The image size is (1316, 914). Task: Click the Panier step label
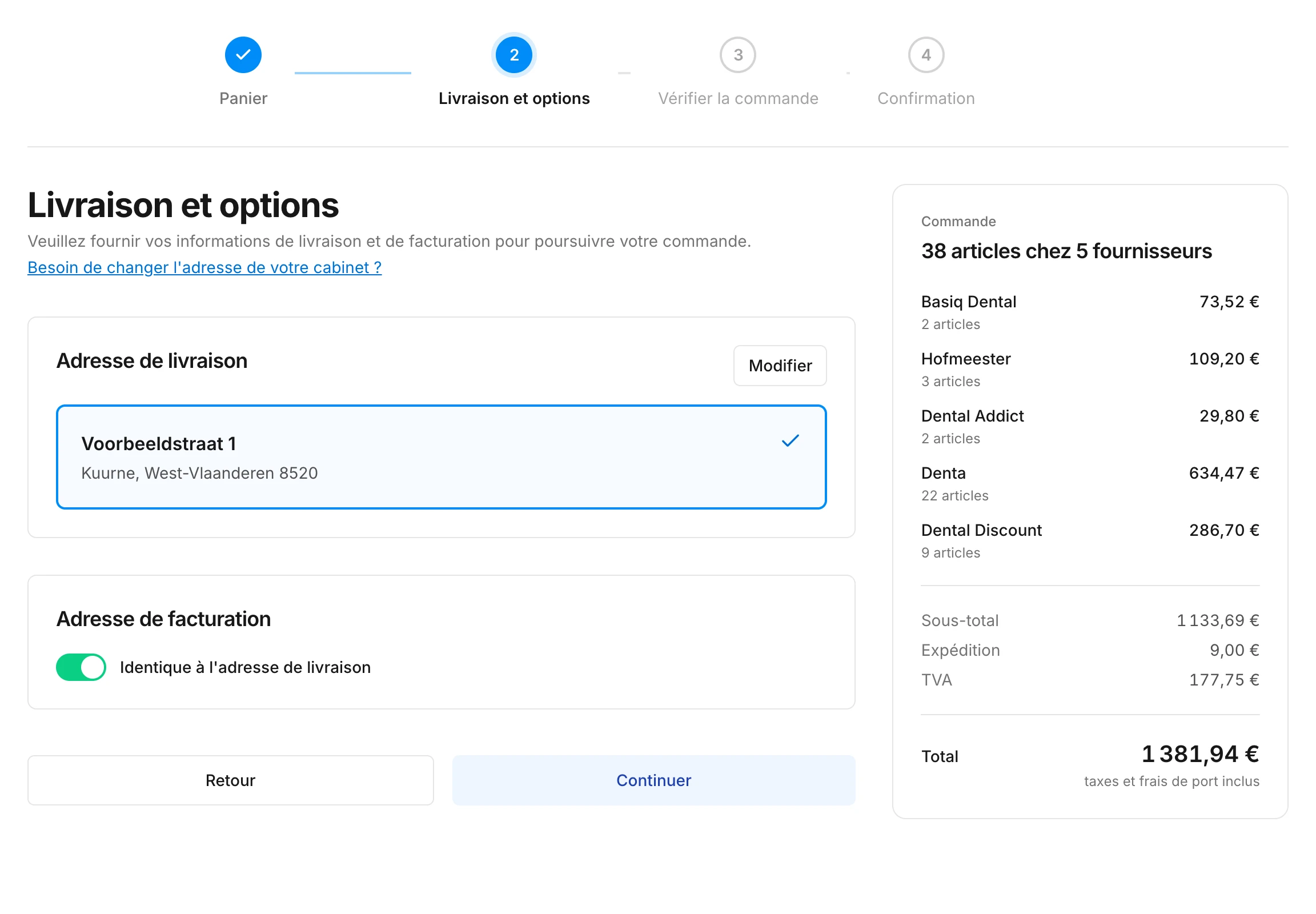coord(243,98)
